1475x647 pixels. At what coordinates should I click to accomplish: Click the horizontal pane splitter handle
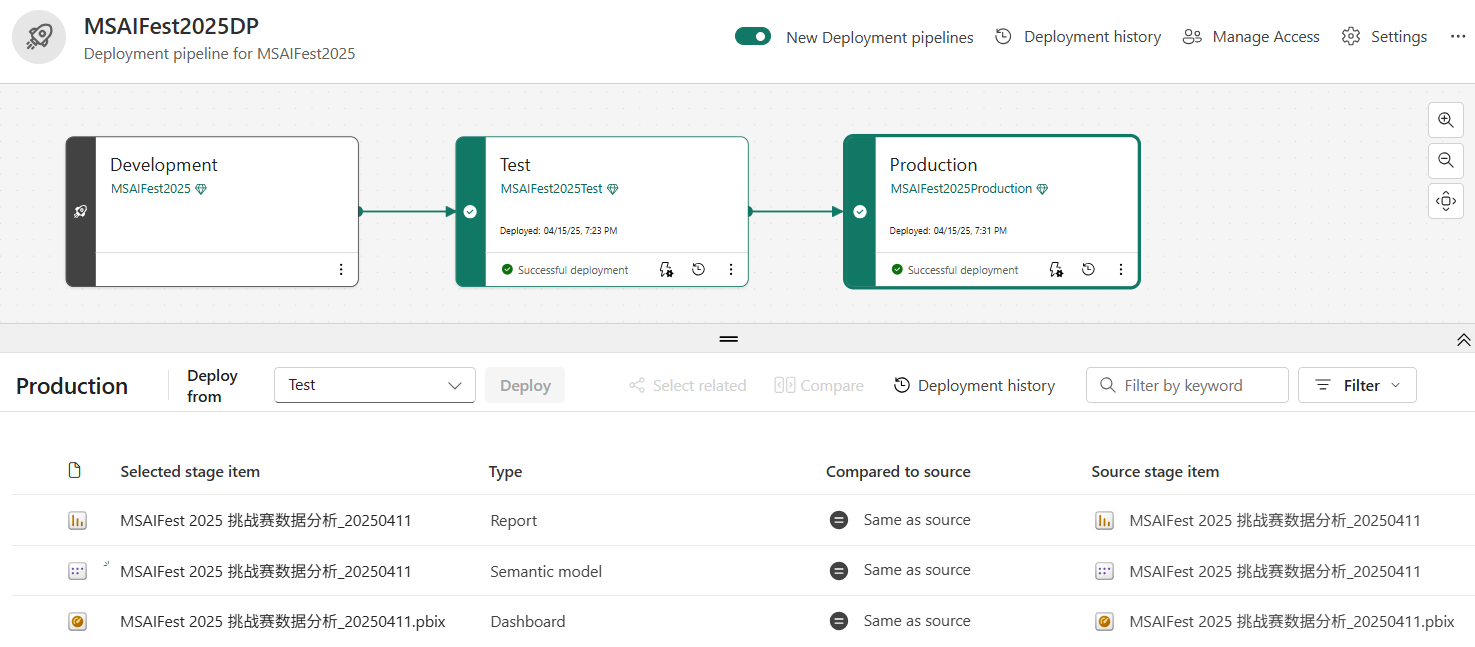point(729,339)
